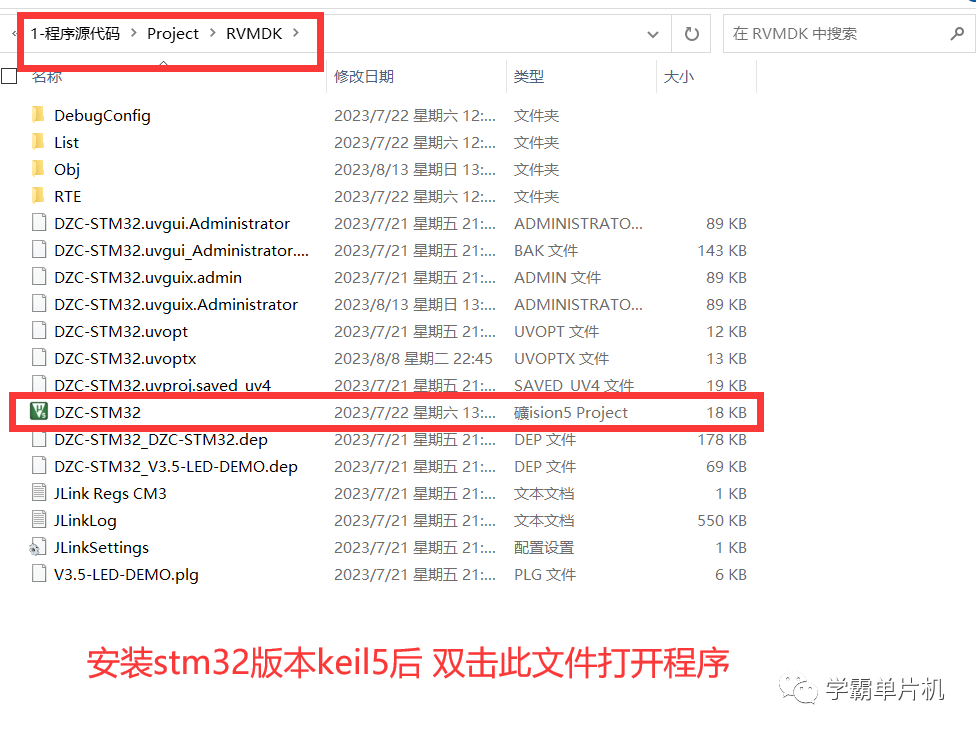Click the 550 KB size cell
976x732 pixels.
click(721, 520)
